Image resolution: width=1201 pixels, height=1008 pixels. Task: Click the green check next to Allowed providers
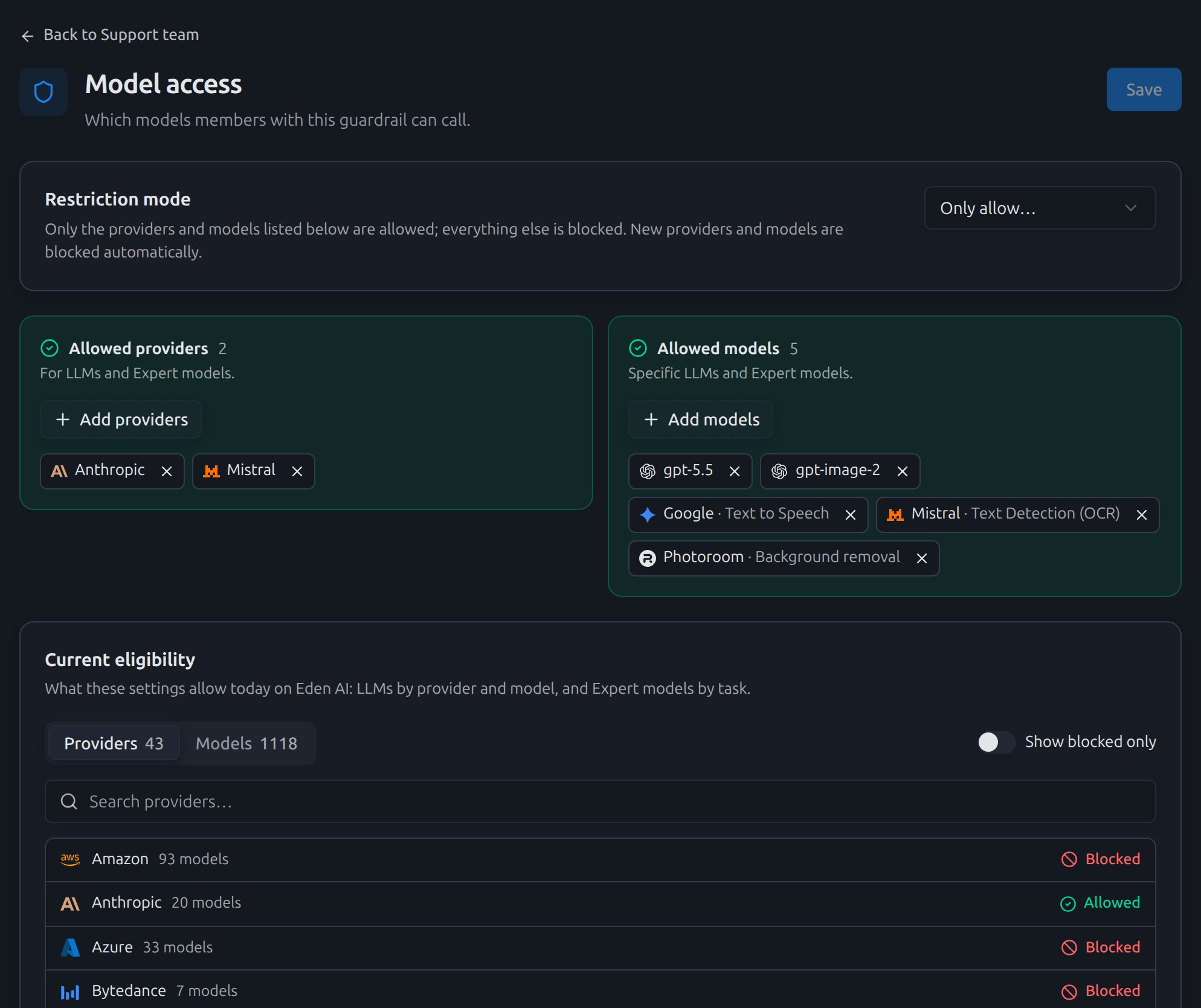[x=50, y=348]
